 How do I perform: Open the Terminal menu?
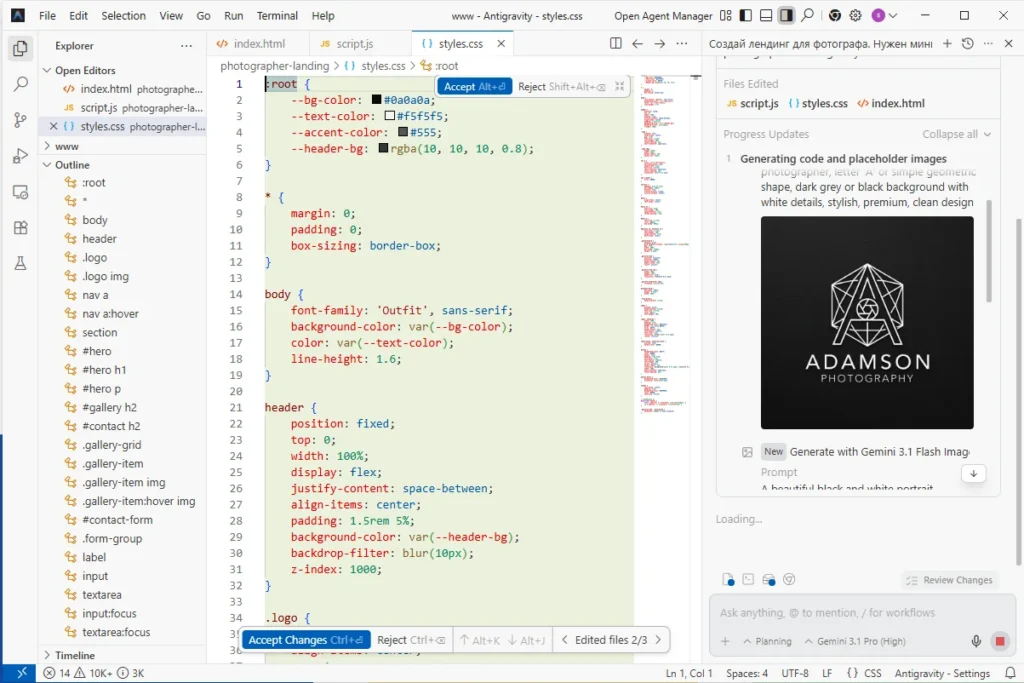pos(277,16)
